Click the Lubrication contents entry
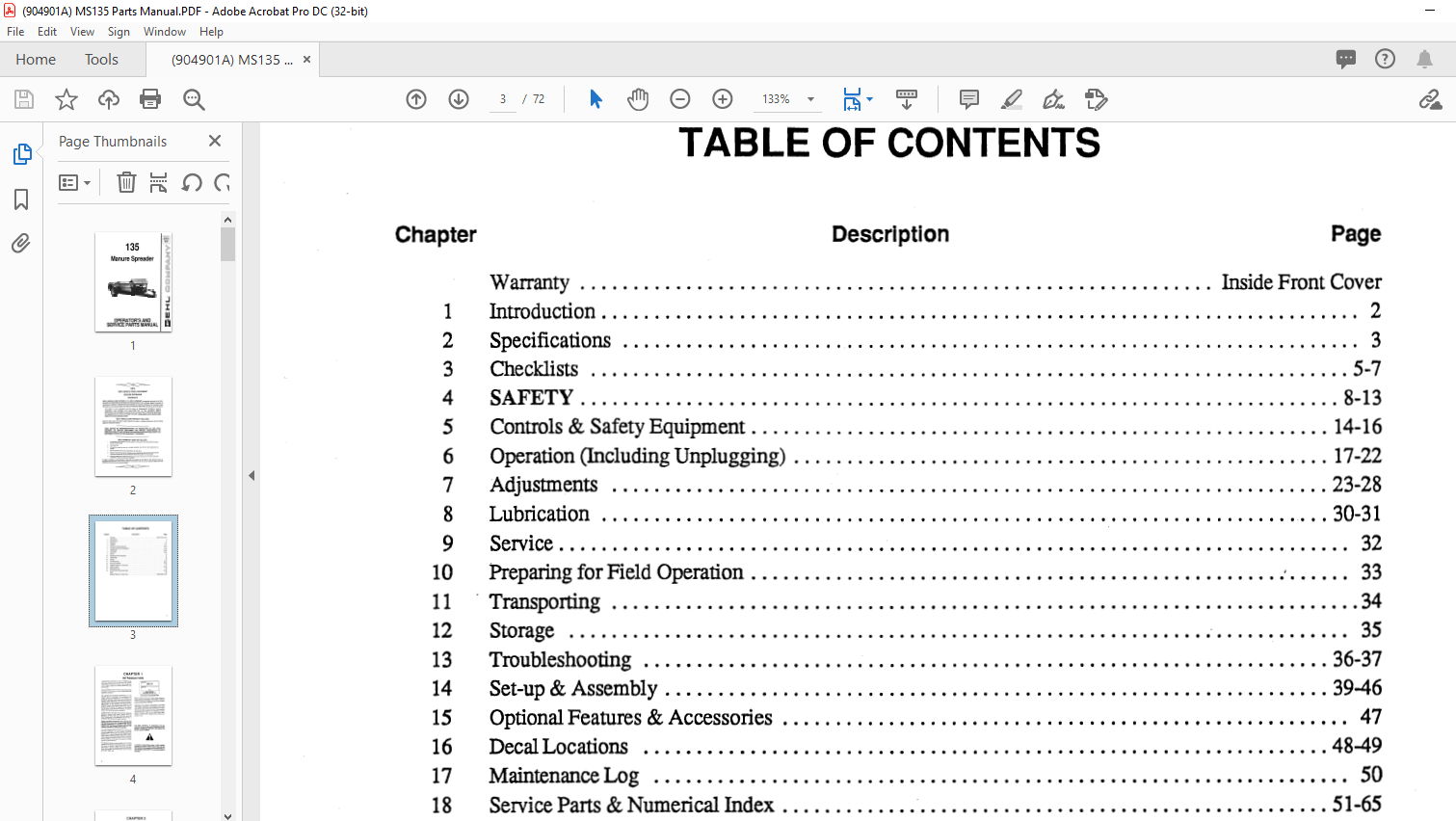1456x821 pixels. click(539, 515)
